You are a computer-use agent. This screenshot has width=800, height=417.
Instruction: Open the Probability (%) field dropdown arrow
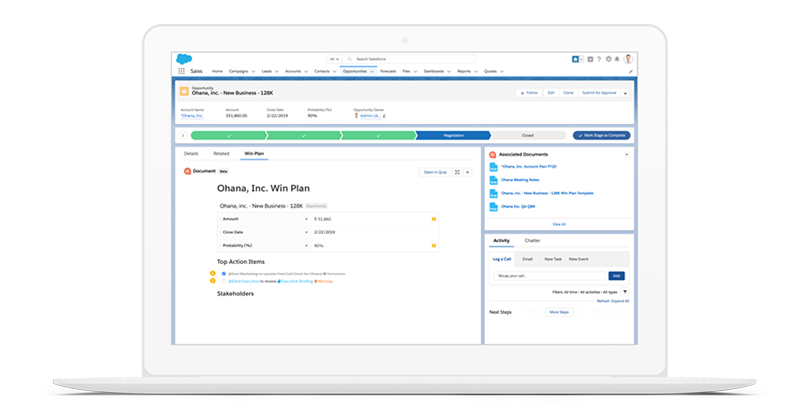[306, 246]
